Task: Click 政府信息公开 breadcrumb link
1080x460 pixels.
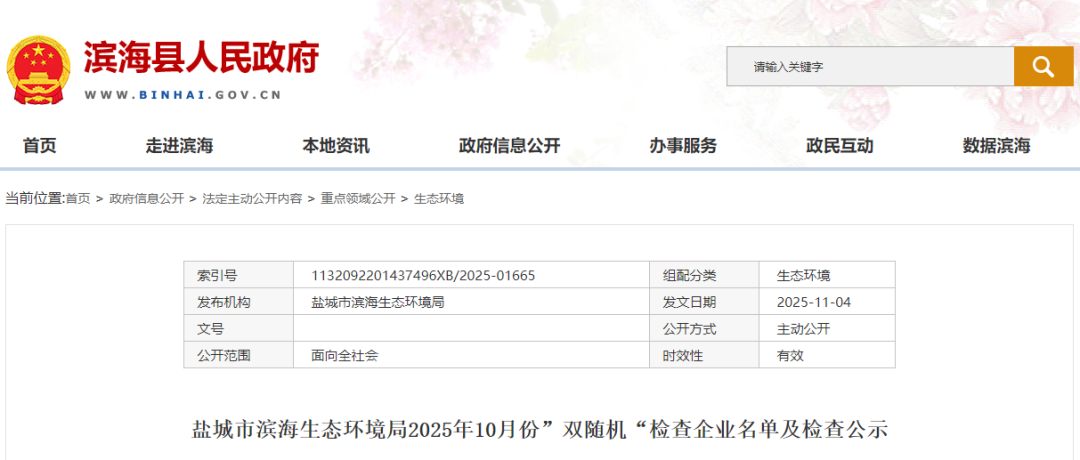Action: click(147, 199)
